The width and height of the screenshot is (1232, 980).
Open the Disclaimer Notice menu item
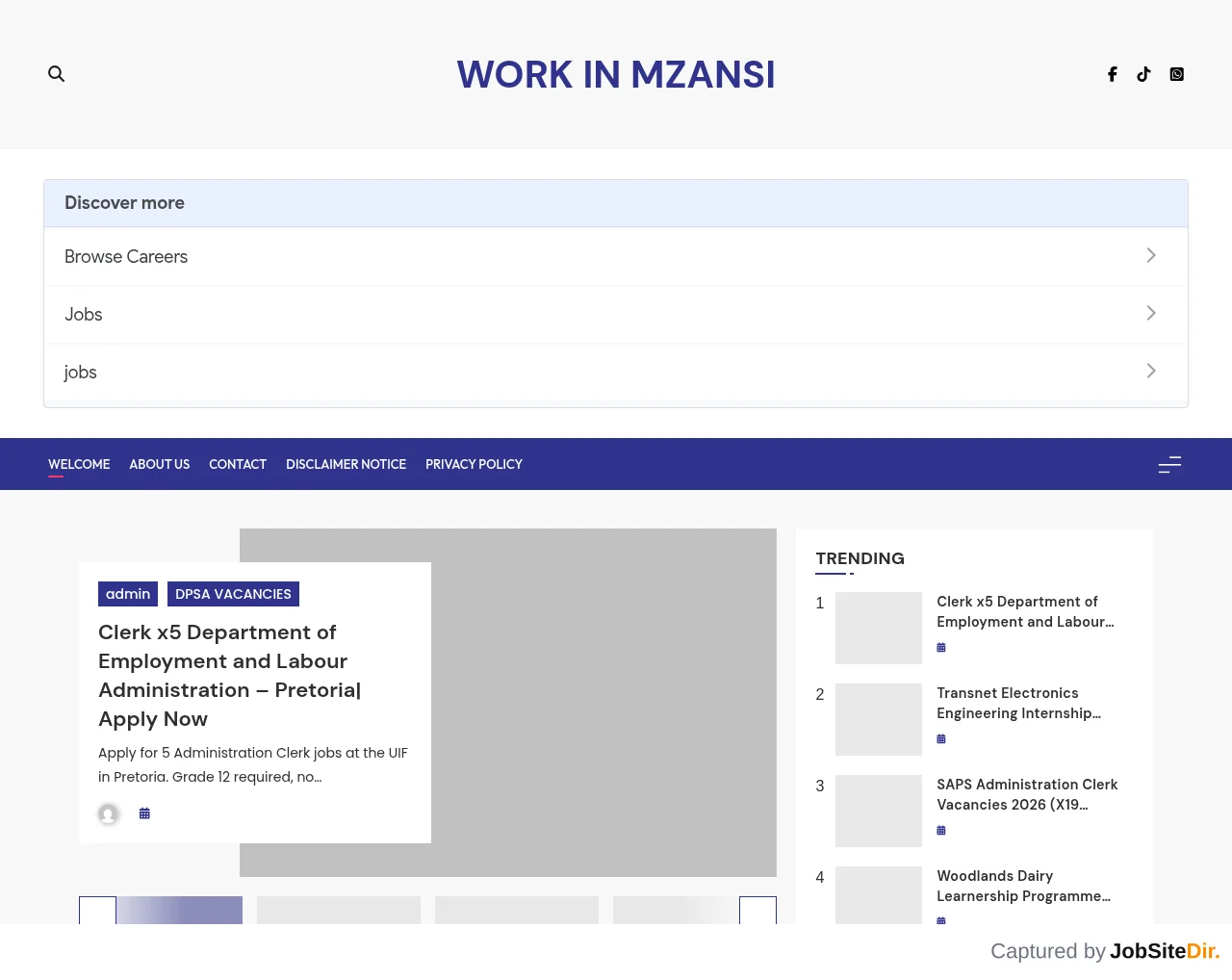346,464
